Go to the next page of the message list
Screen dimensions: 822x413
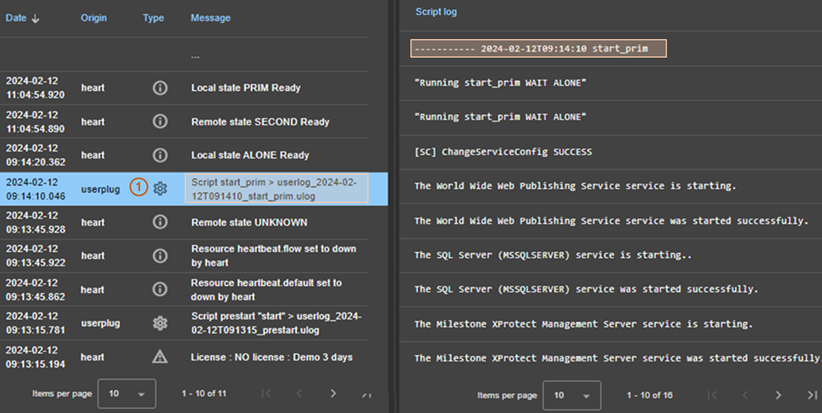coord(333,394)
